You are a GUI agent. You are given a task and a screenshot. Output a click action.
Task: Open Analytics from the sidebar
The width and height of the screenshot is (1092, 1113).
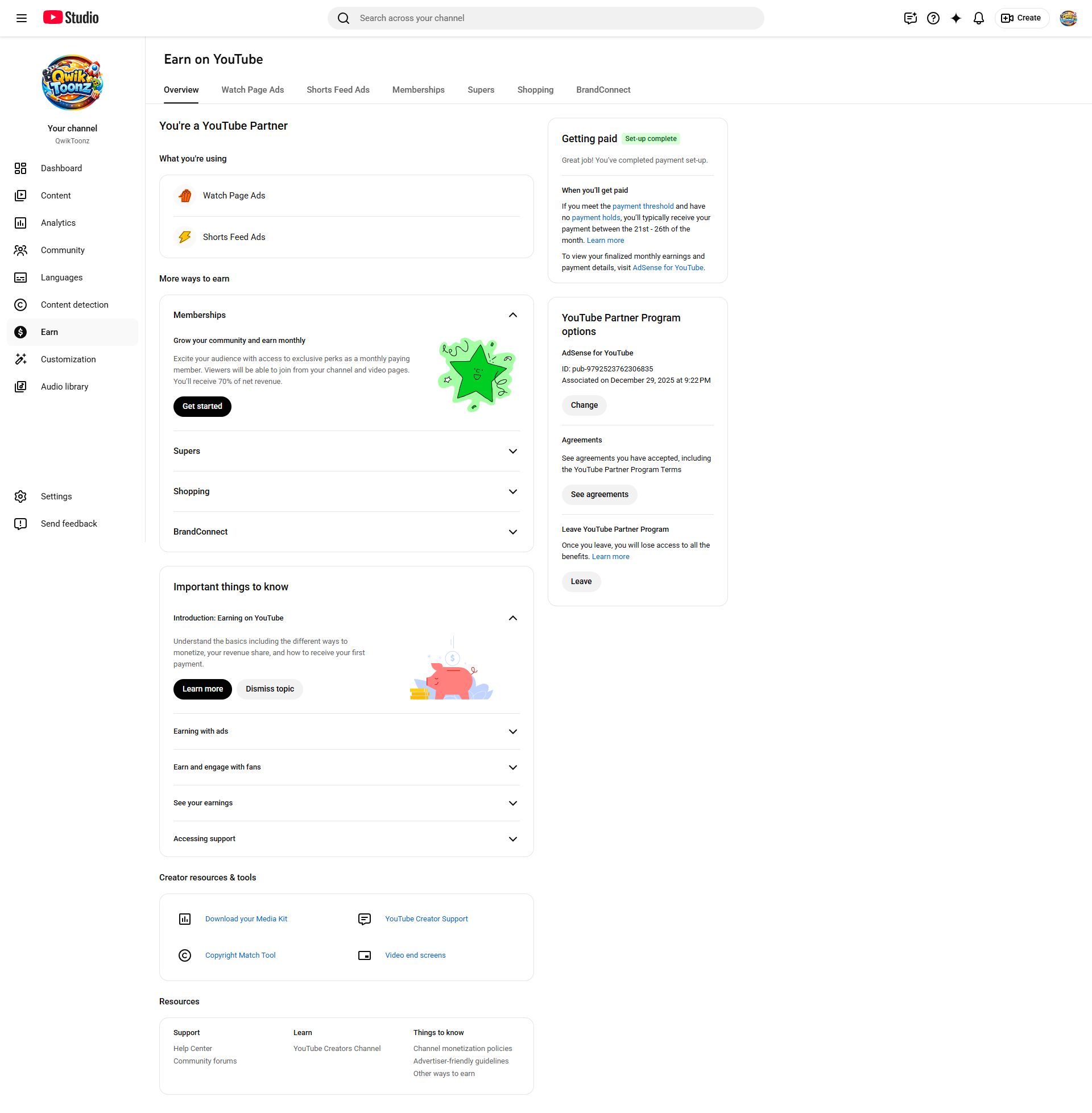[x=58, y=223]
